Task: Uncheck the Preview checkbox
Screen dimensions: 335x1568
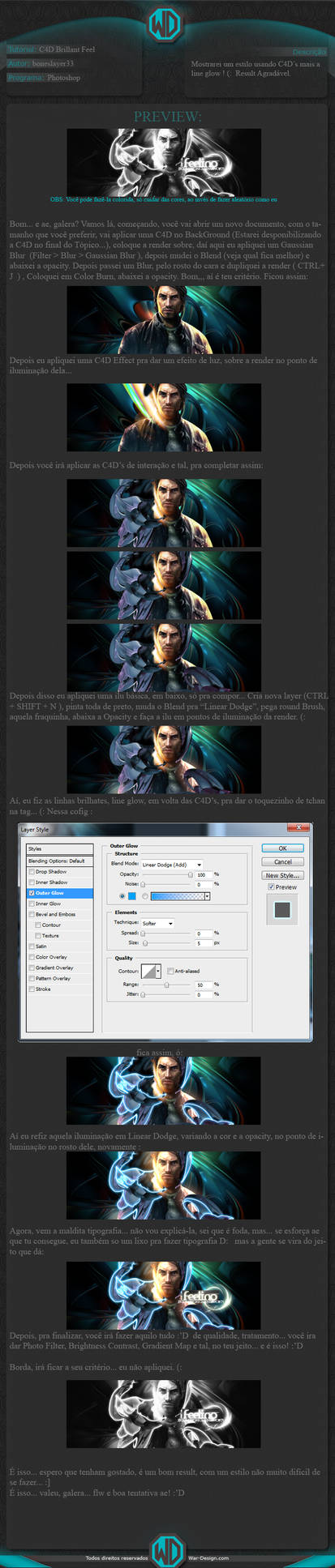Action: pyautogui.click(x=271, y=887)
